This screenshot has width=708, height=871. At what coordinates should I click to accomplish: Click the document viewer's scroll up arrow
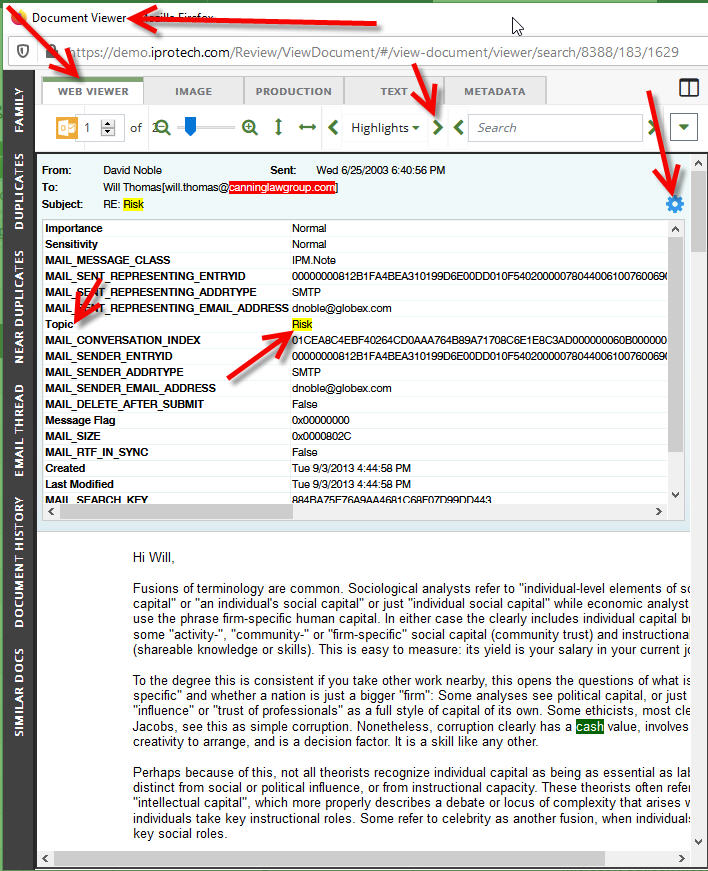pyautogui.click(x=699, y=163)
